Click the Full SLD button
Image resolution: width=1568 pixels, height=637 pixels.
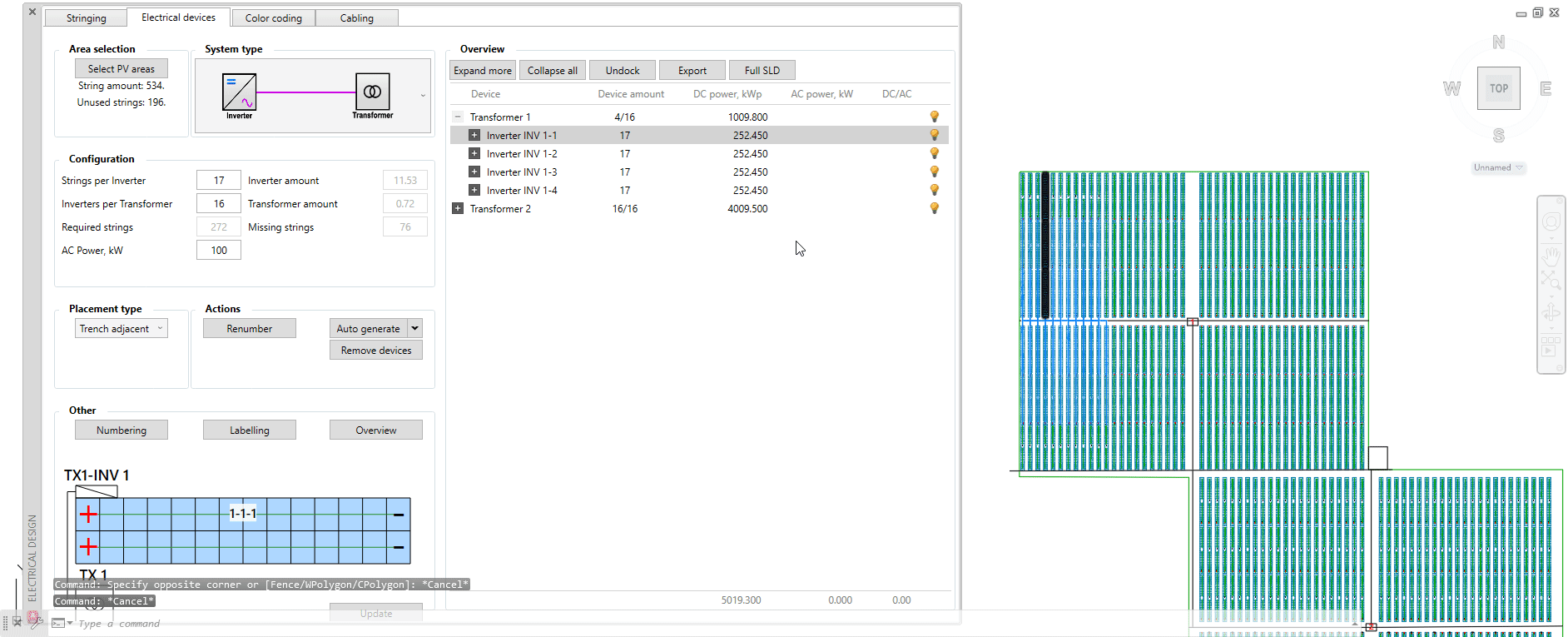(762, 71)
